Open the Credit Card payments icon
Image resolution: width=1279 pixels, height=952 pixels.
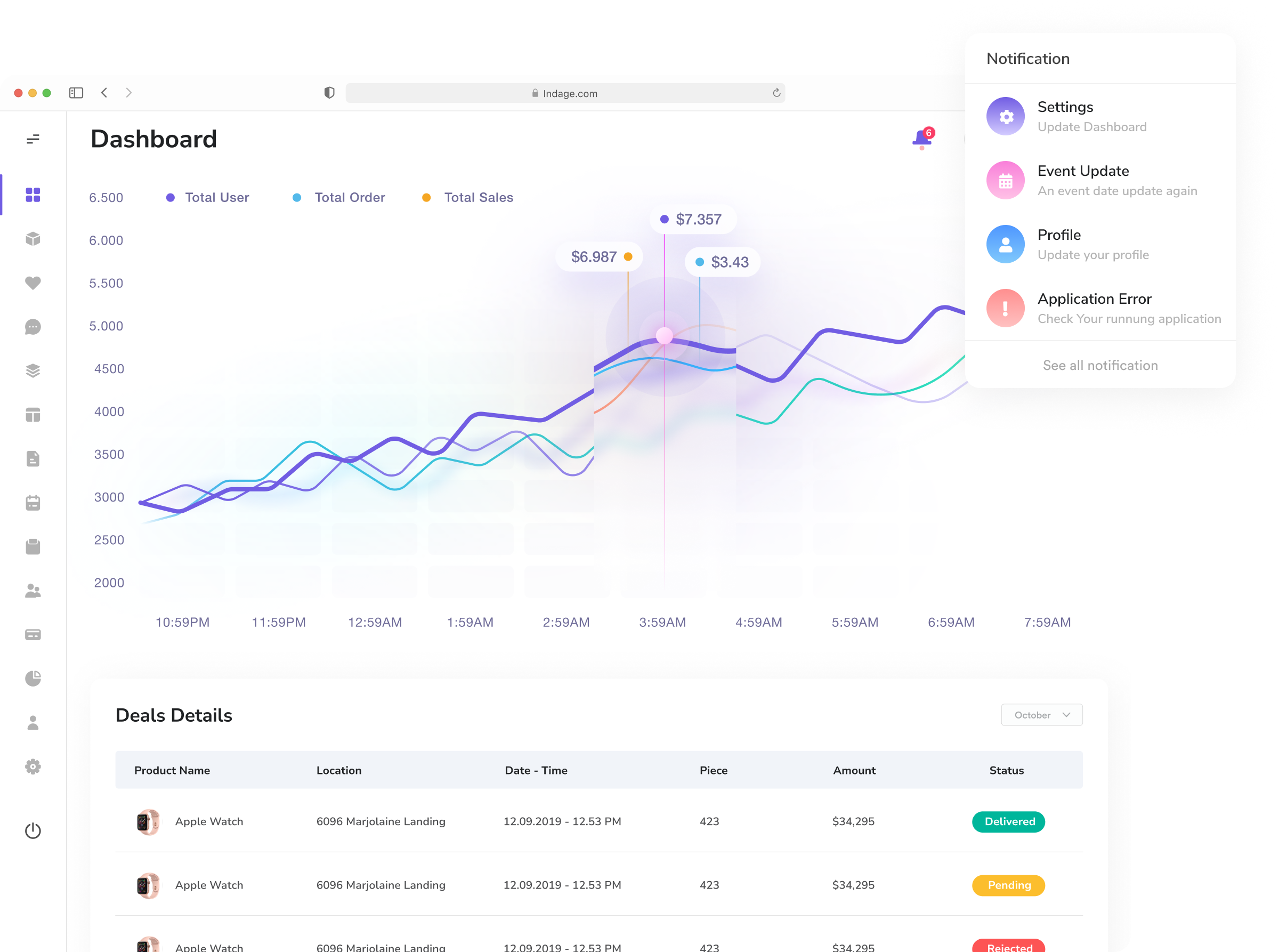click(33, 634)
